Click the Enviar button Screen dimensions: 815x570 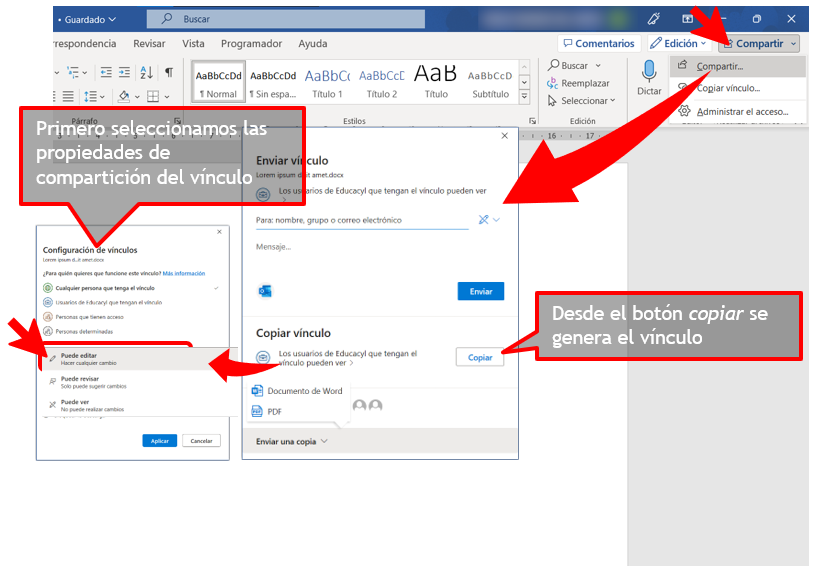[481, 291]
